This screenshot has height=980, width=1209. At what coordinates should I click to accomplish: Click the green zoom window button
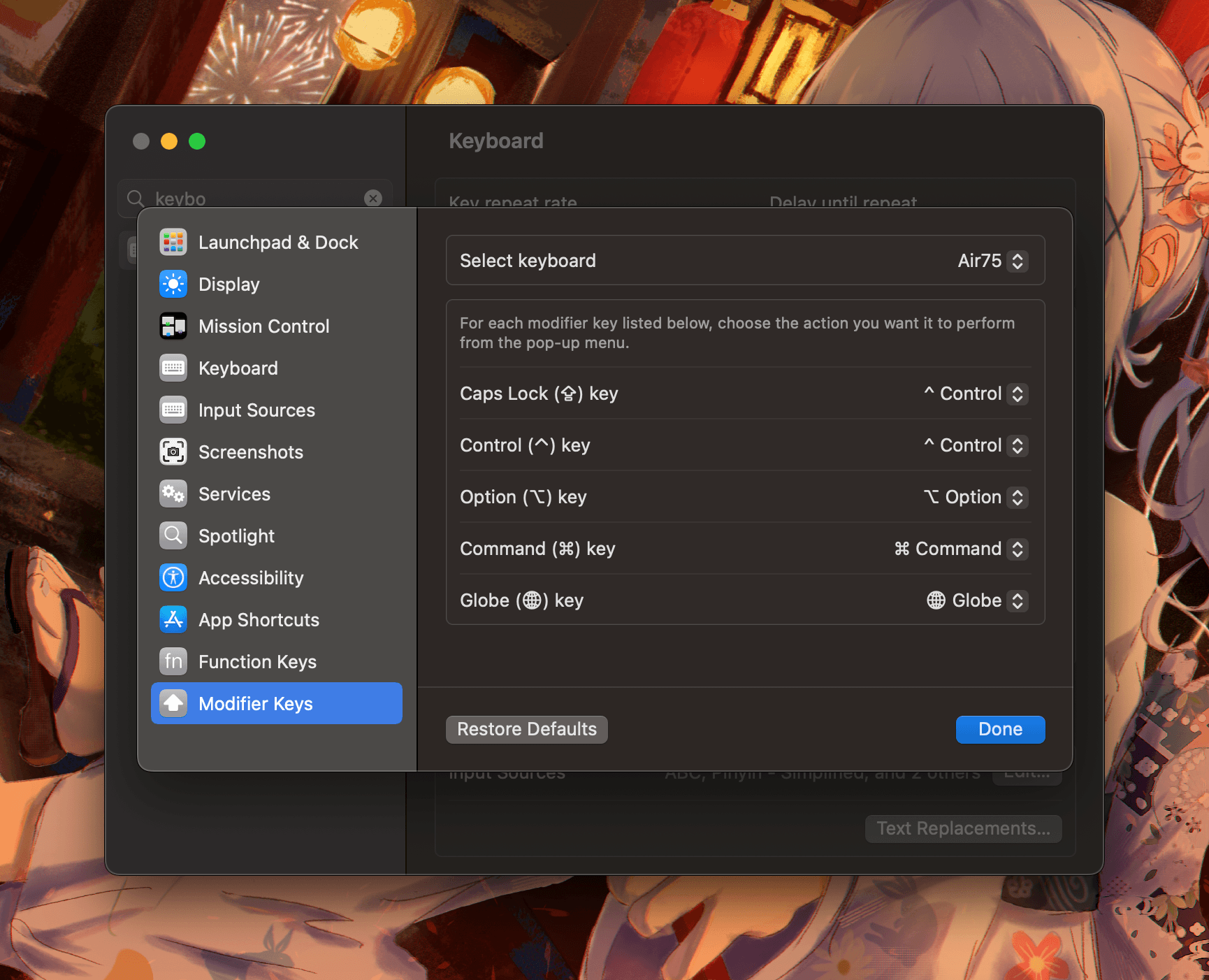click(197, 141)
